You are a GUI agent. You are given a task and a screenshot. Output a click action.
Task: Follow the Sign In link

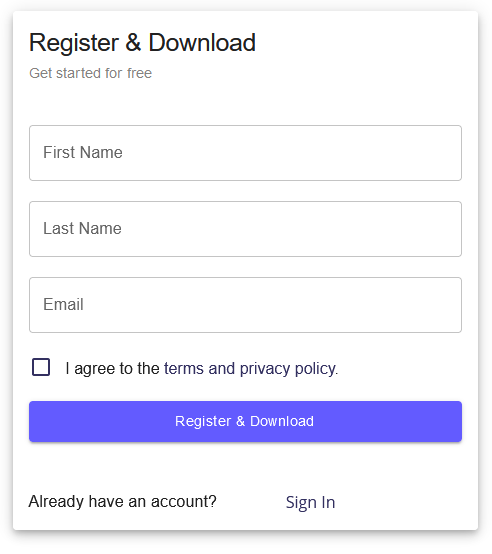click(310, 502)
